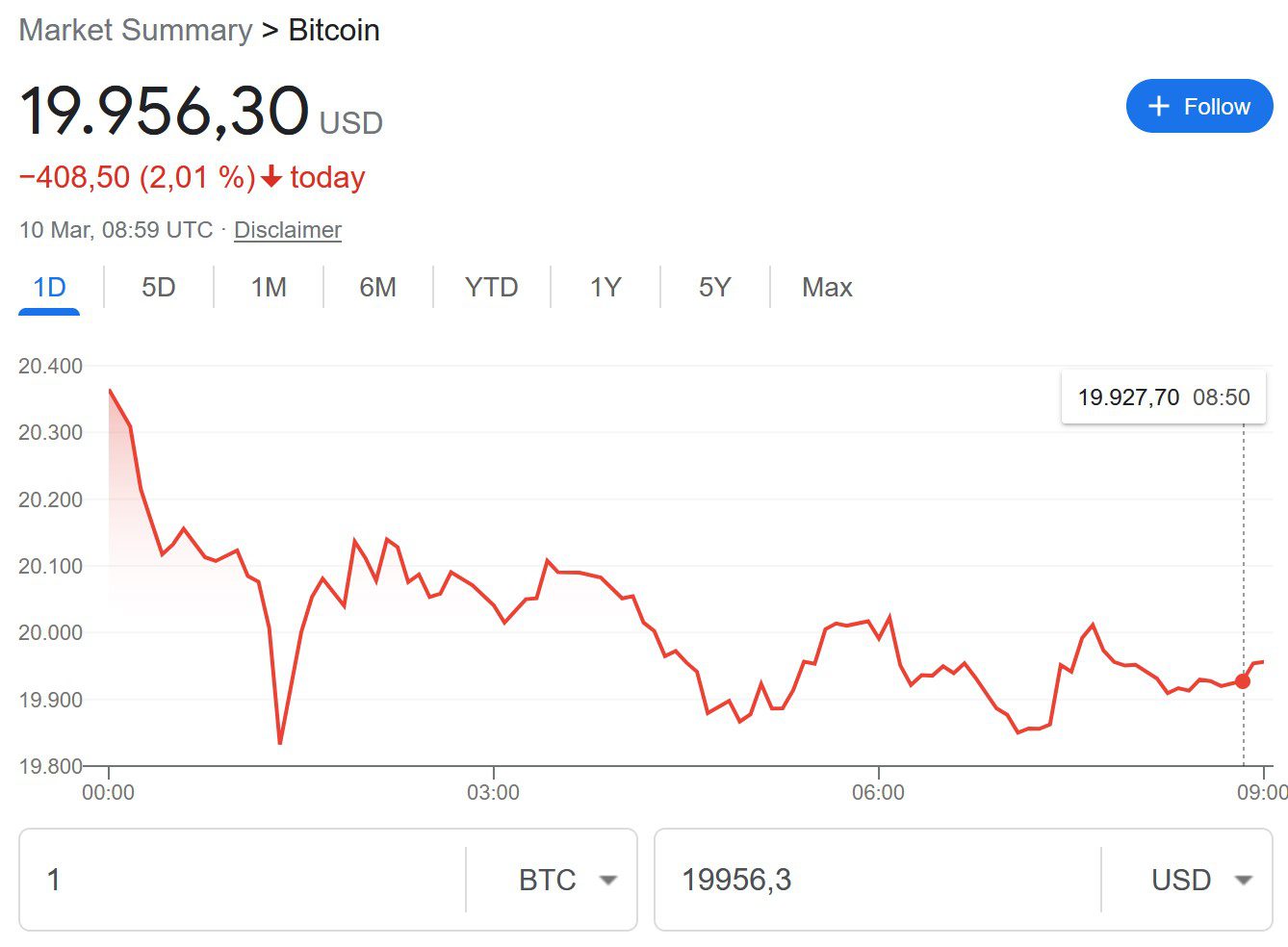Screen dimensions: 1288x947
Task: Show the 5Y time range chart
Action: (714, 288)
